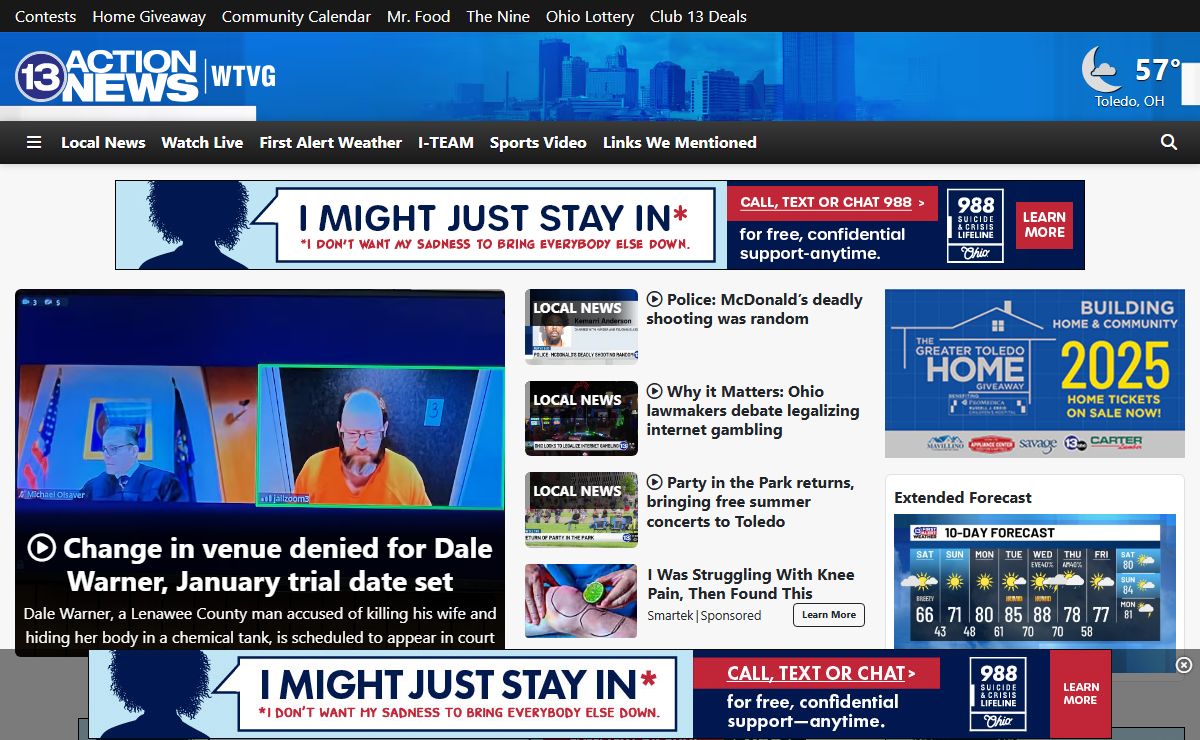Click the moon weather icon in header
This screenshot has height=740, width=1200.
tap(1102, 70)
